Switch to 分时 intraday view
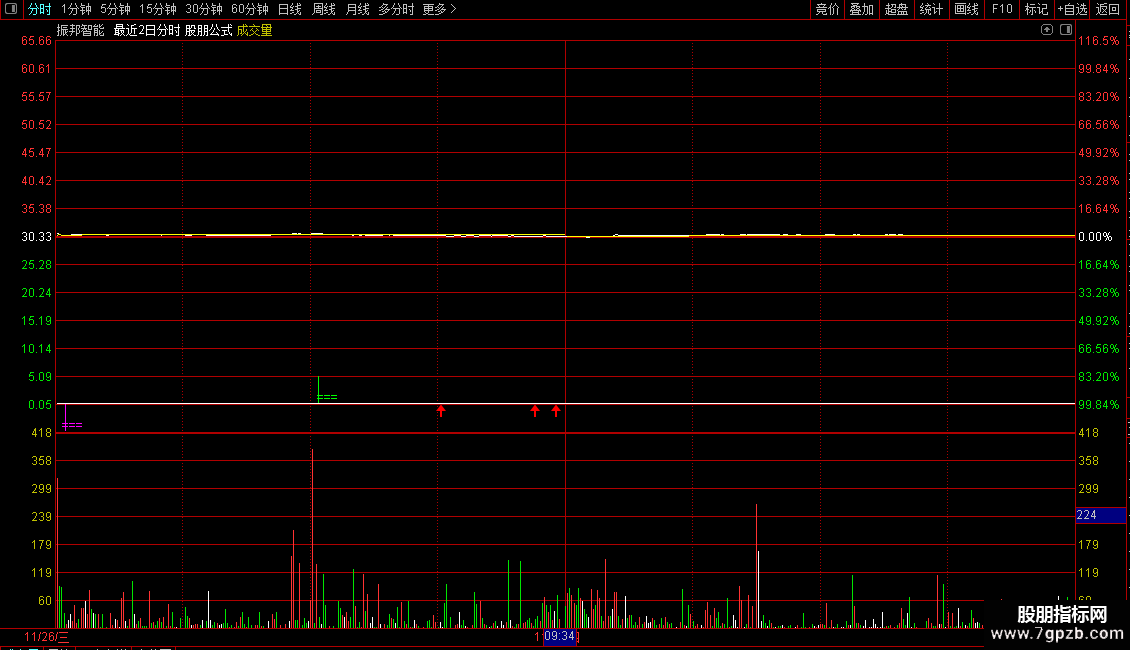 tap(40, 9)
